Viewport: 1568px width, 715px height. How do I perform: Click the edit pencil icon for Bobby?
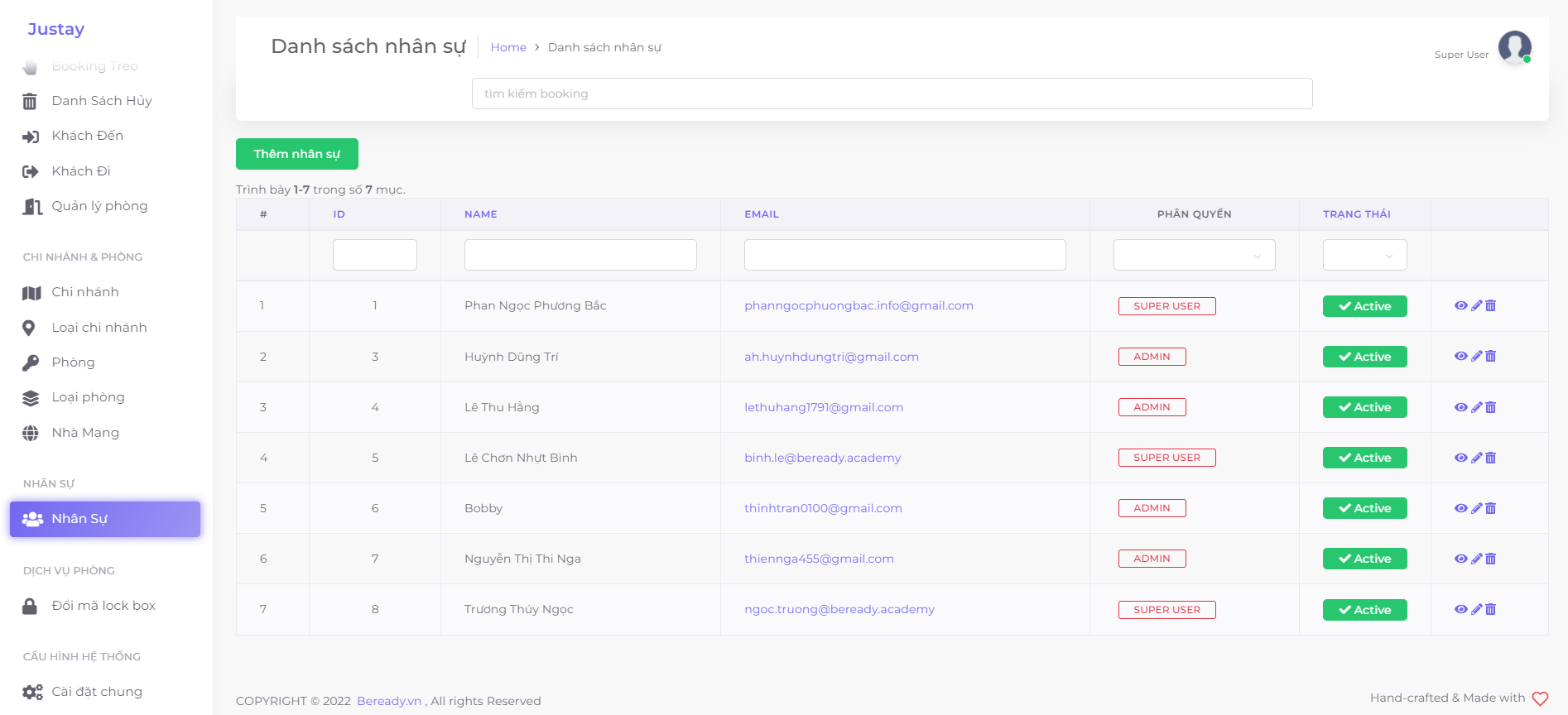tap(1476, 508)
